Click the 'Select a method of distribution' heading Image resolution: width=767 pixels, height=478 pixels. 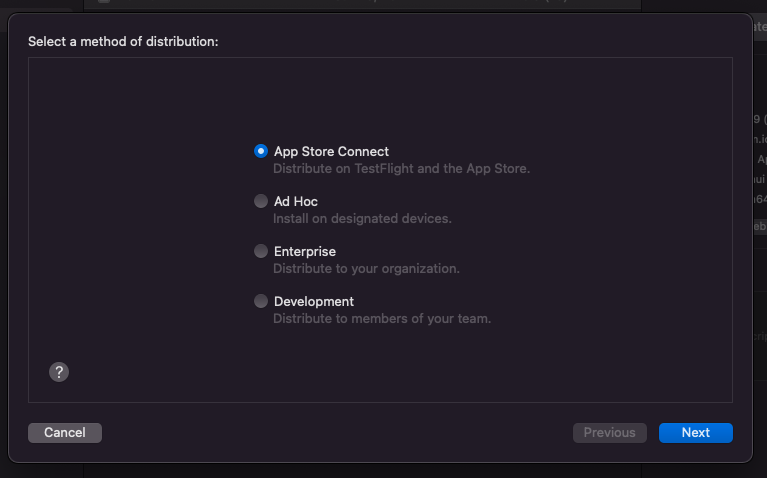pos(123,42)
